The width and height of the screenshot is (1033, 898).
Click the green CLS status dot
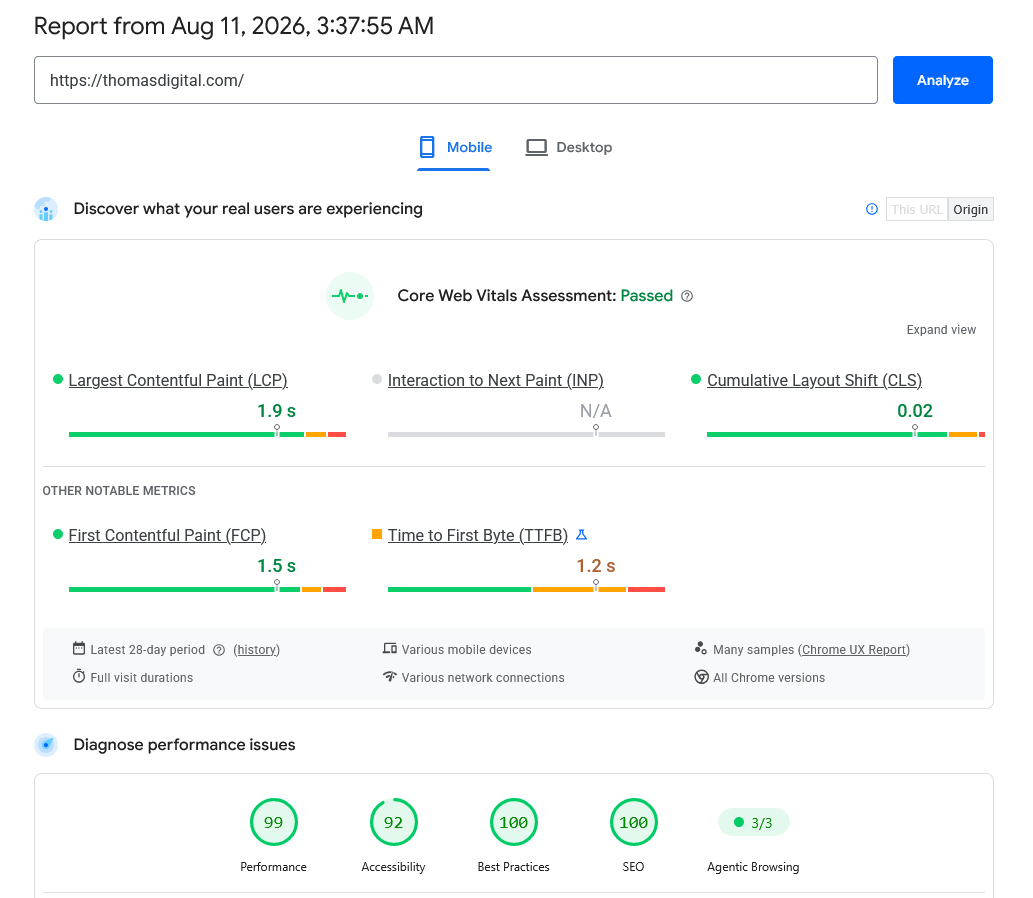pos(696,379)
